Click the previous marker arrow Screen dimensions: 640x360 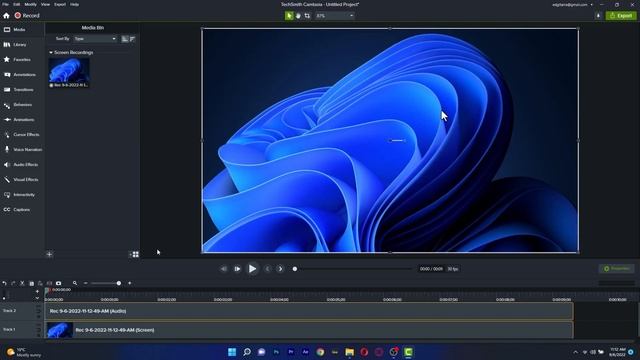click(268, 269)
